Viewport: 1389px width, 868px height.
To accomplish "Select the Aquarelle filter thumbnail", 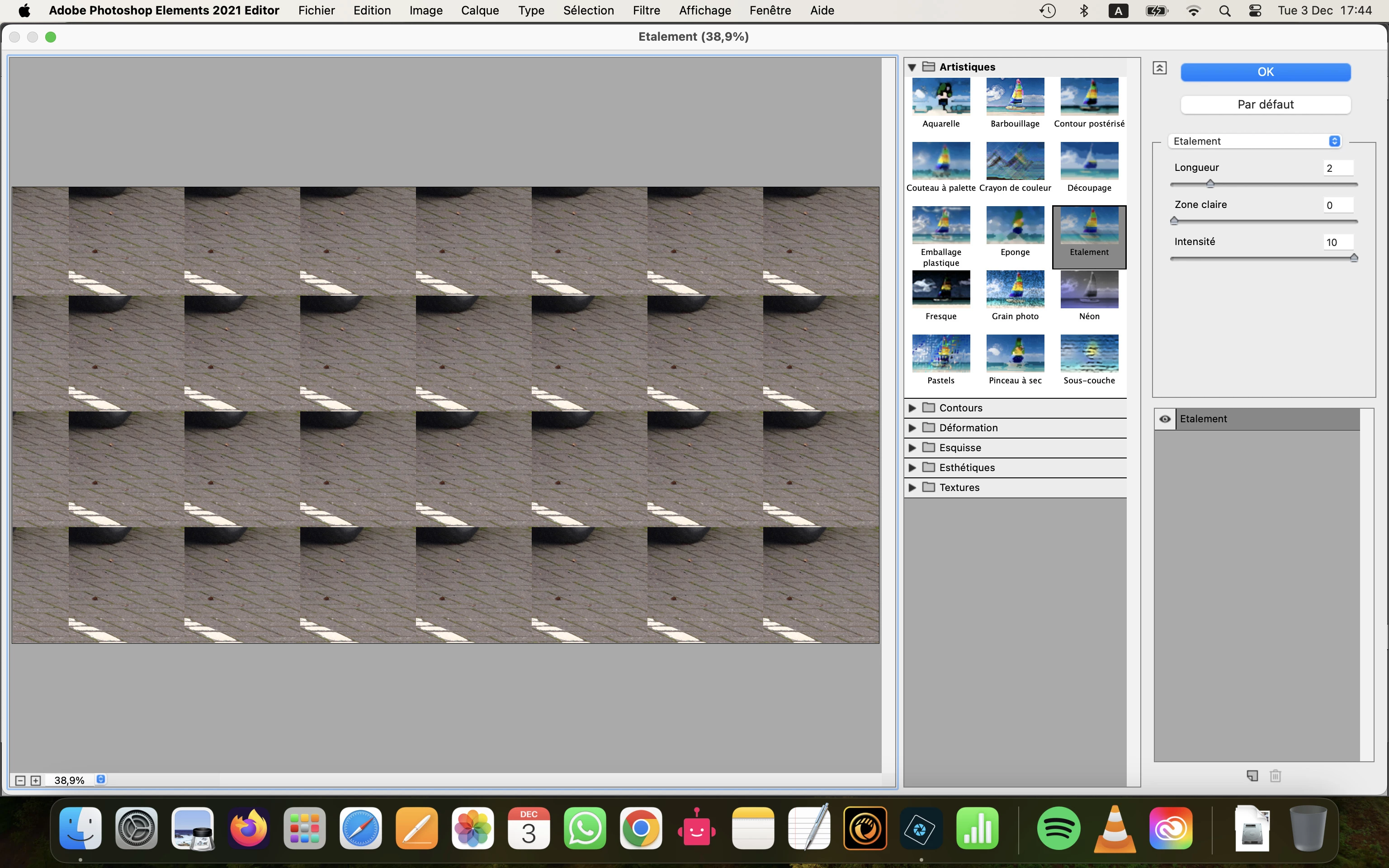I will tap(941, 97).
